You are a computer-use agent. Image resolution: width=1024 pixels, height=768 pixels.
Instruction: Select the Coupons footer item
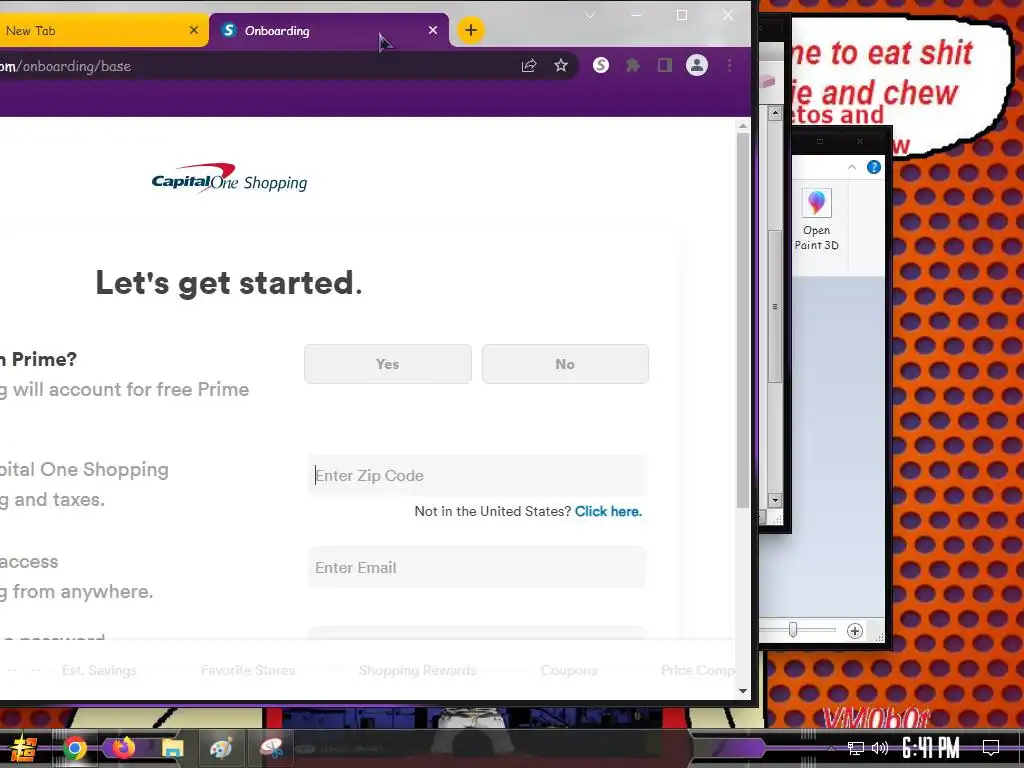pyautogui.click(x=569, y=670)
